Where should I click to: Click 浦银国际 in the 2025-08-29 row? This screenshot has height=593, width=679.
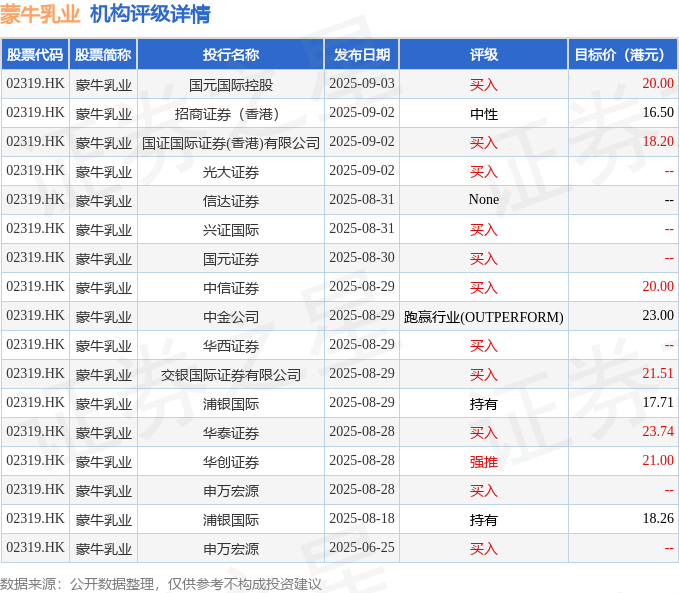(x=231, y=404)
